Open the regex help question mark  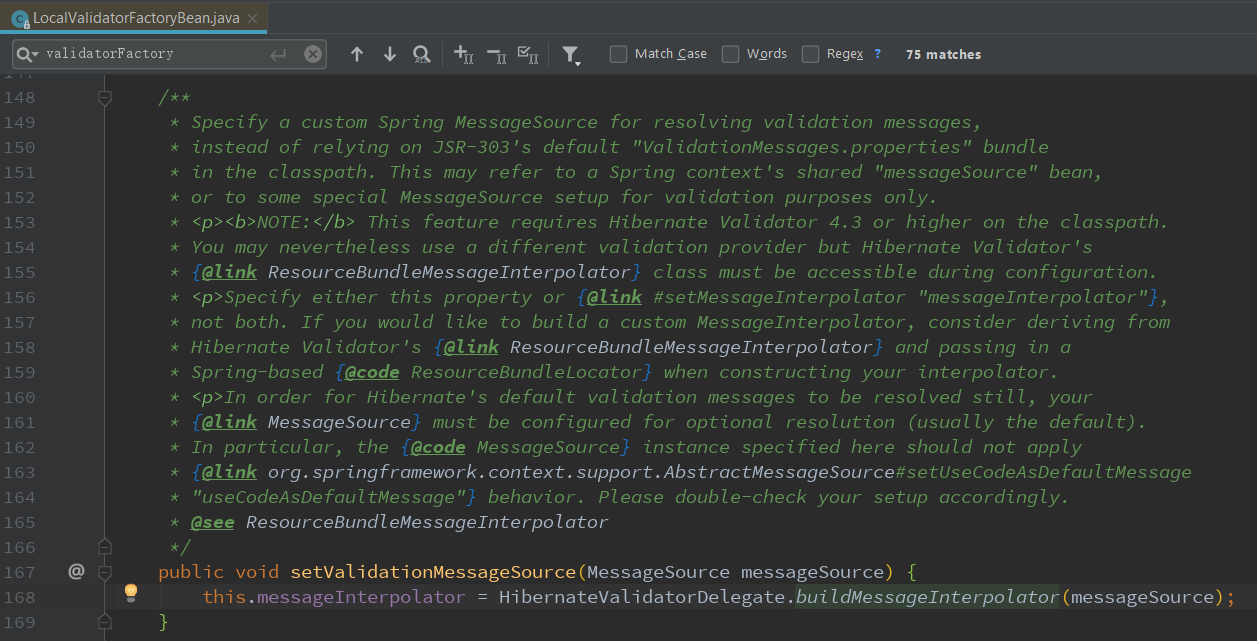[878, 54]
